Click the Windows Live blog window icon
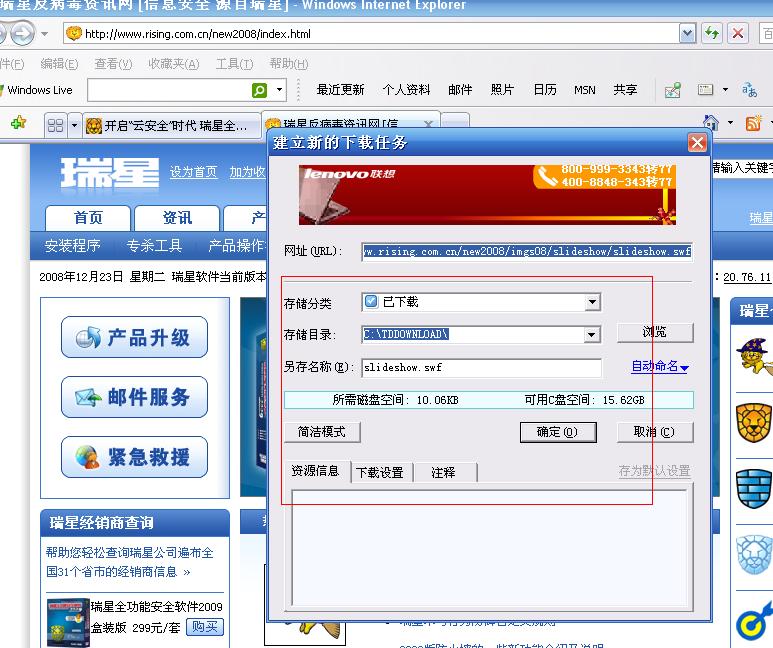Image resolution: width=773 pixels, height=648 pixels. pos(705,90)
